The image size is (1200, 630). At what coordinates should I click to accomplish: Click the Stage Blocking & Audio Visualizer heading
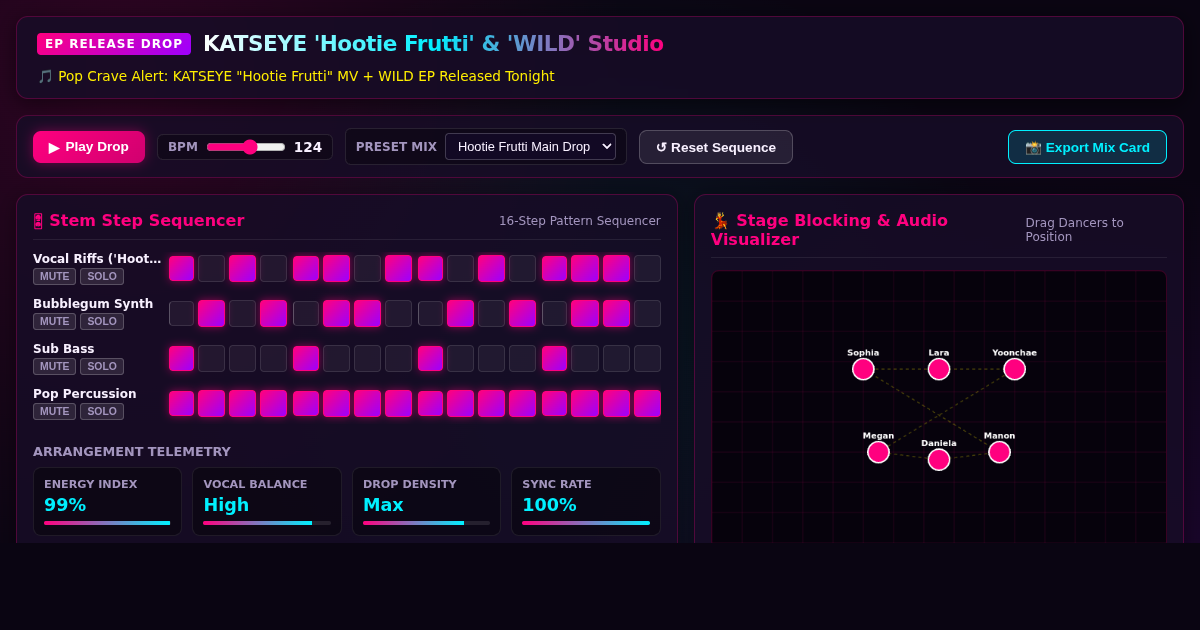pyautogui.click(x=829, y=230)
